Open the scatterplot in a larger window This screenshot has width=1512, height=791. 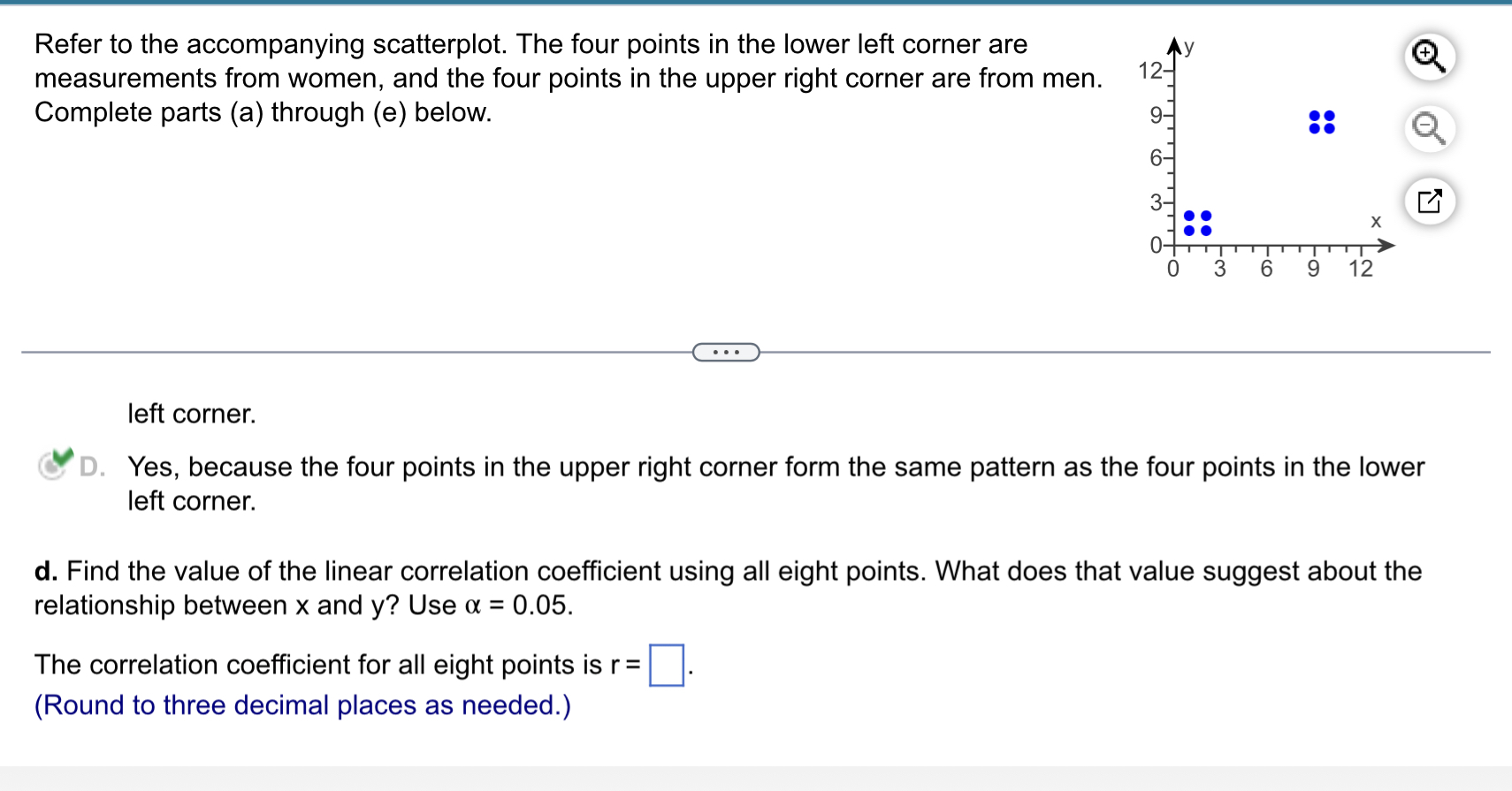[x=1430, y=202]
